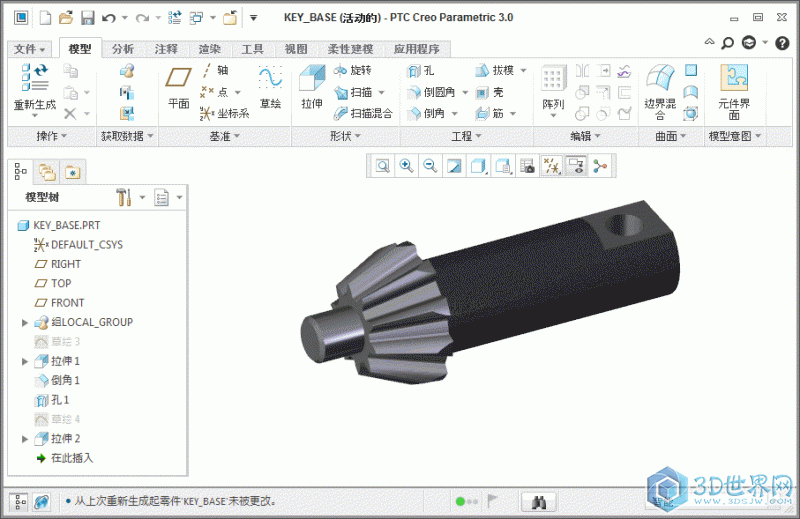The image size is (800, 519).
Task: Click the binoculars search icon in status bar
Action: point(539,502)
